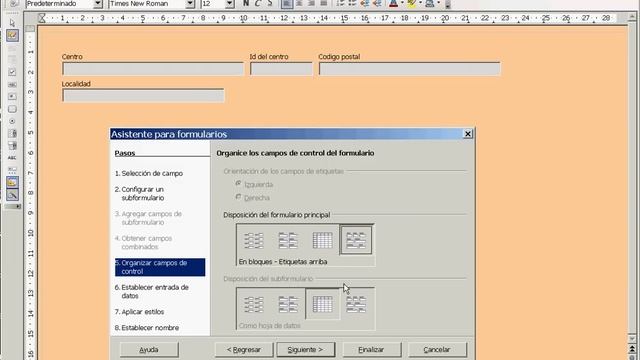Select the Derecha radio button

[x=238, y=197]
